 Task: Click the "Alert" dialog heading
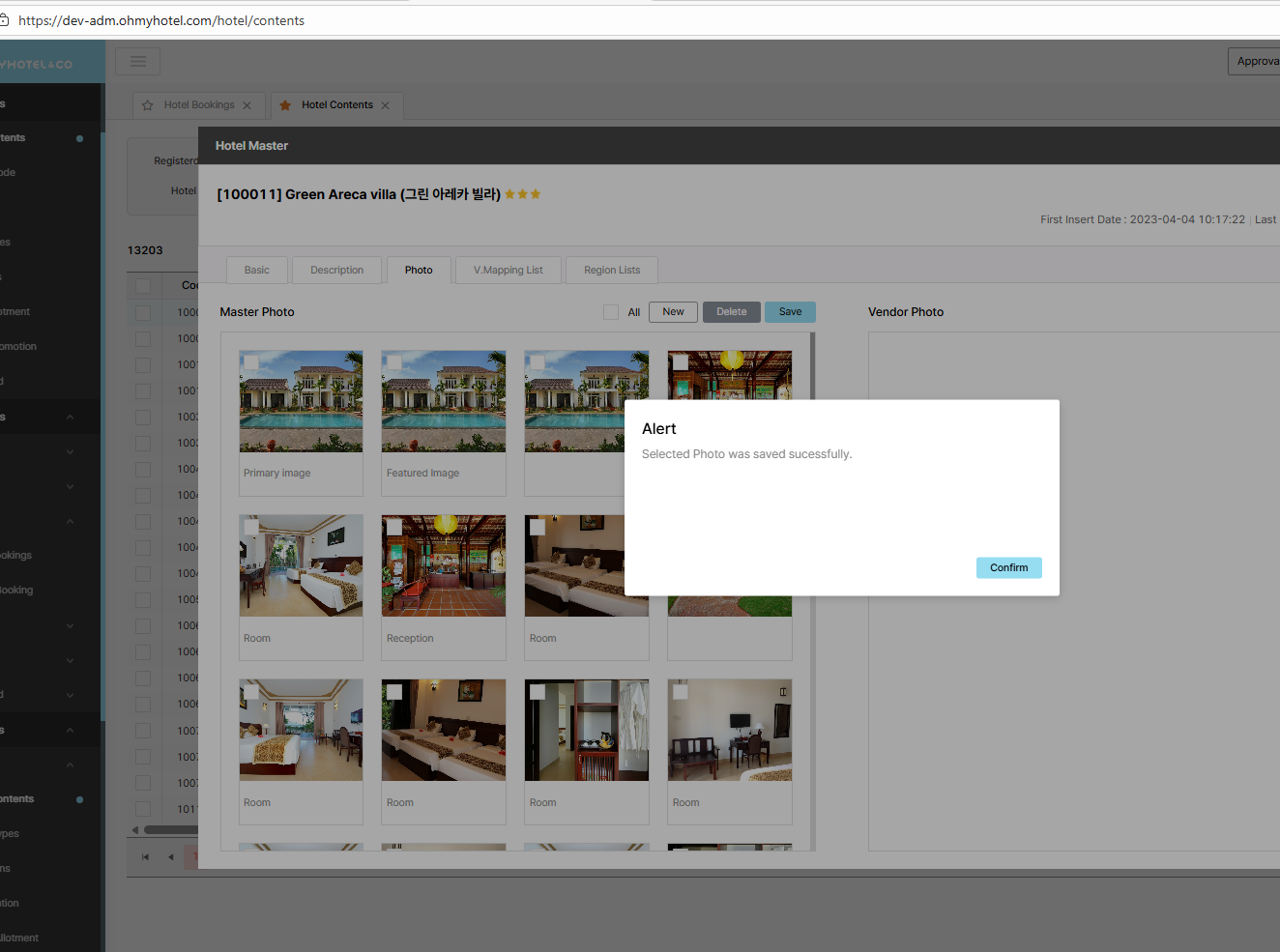(x=659, y=429)
